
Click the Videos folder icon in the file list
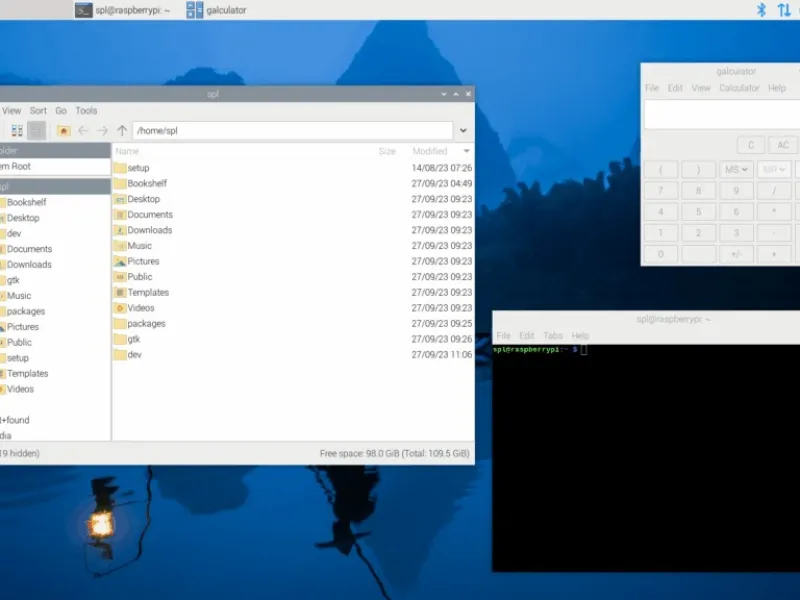(120, 308)
